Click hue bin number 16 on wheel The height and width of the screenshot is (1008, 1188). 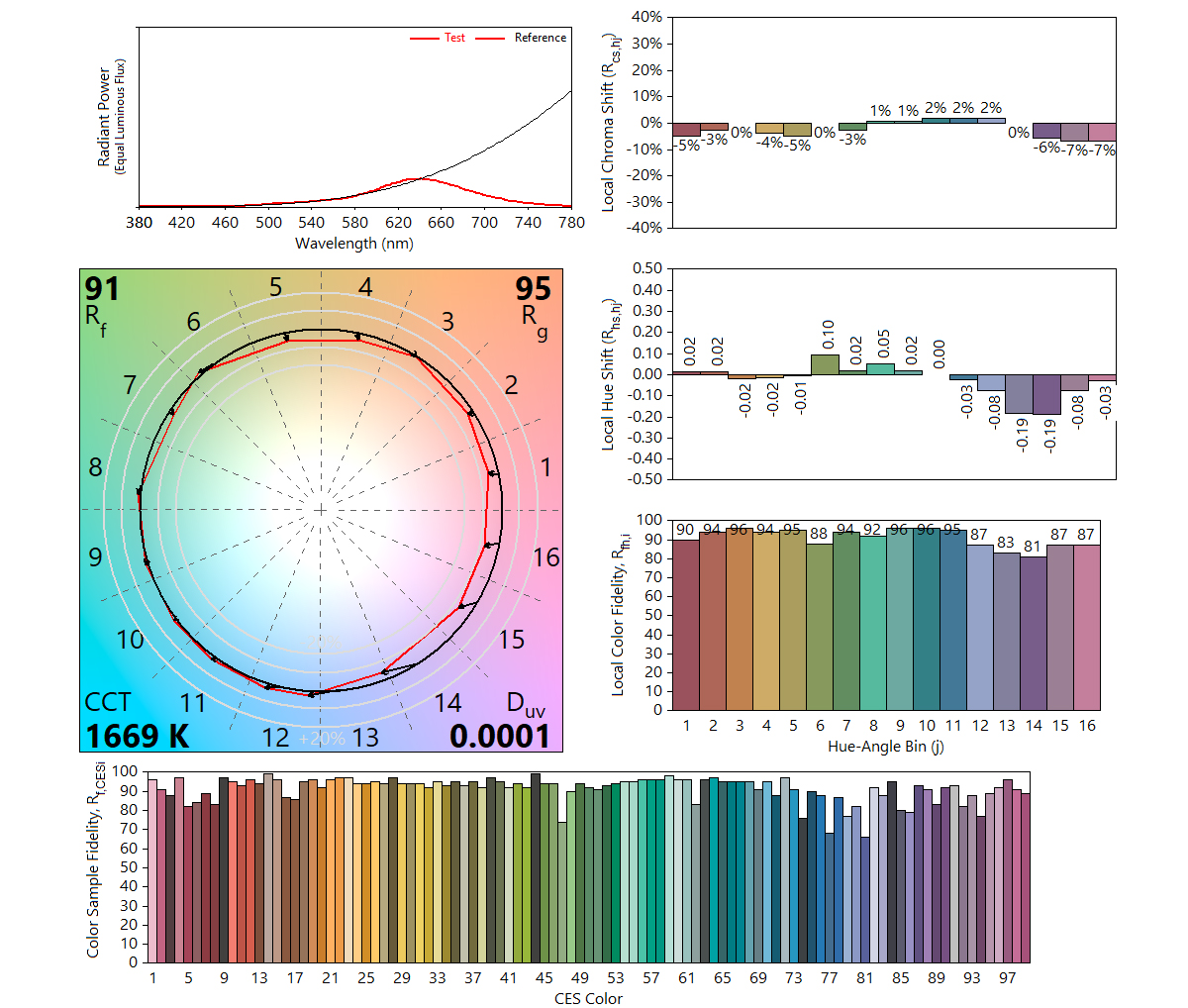(x=545, y=557)
